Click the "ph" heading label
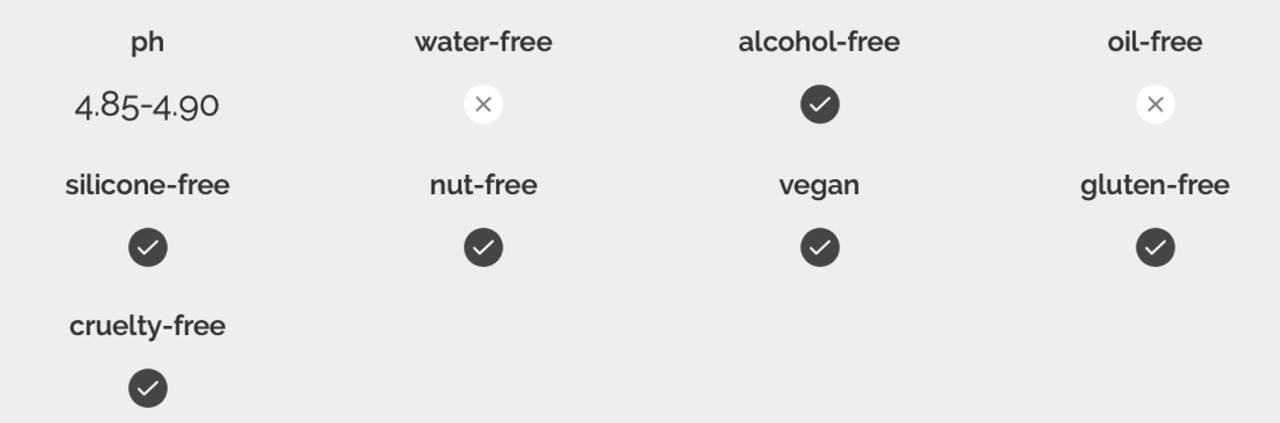1280x423 pixels. point(147,43)
